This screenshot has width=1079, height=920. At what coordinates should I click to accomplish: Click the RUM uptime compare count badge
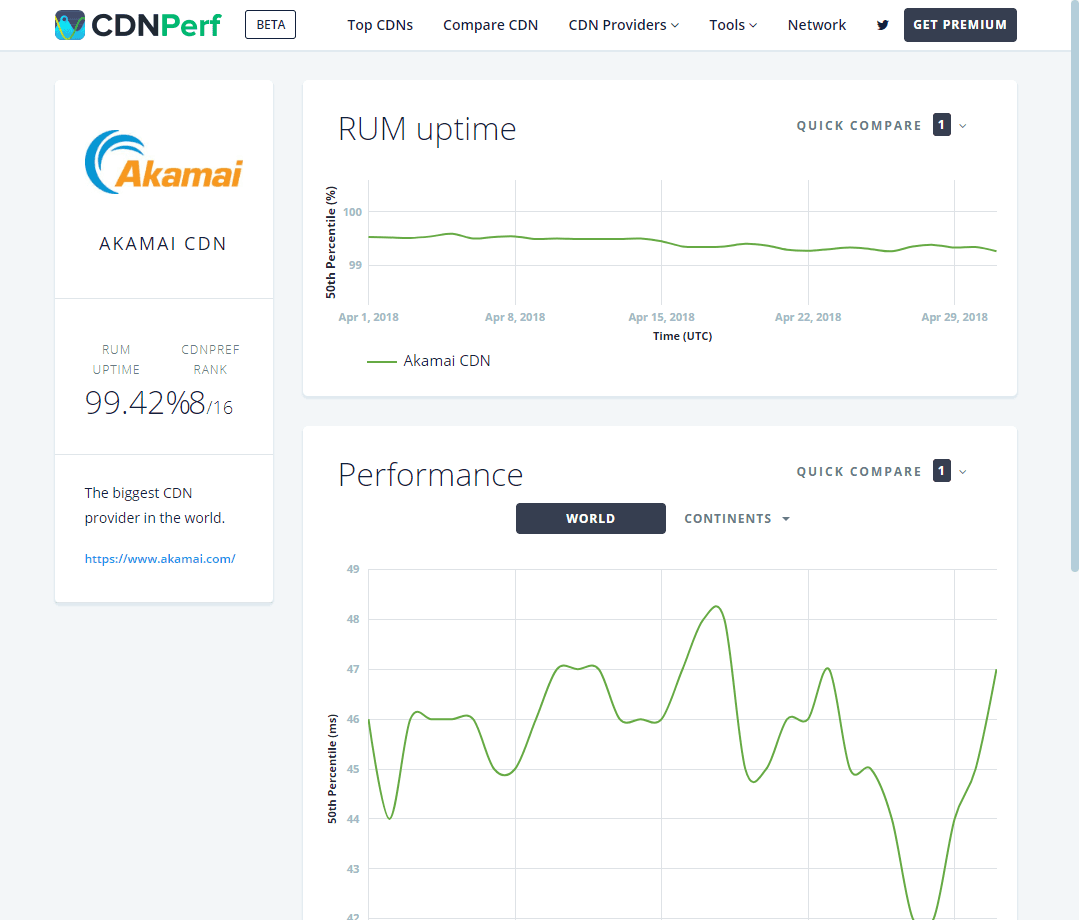pos(941,125)
